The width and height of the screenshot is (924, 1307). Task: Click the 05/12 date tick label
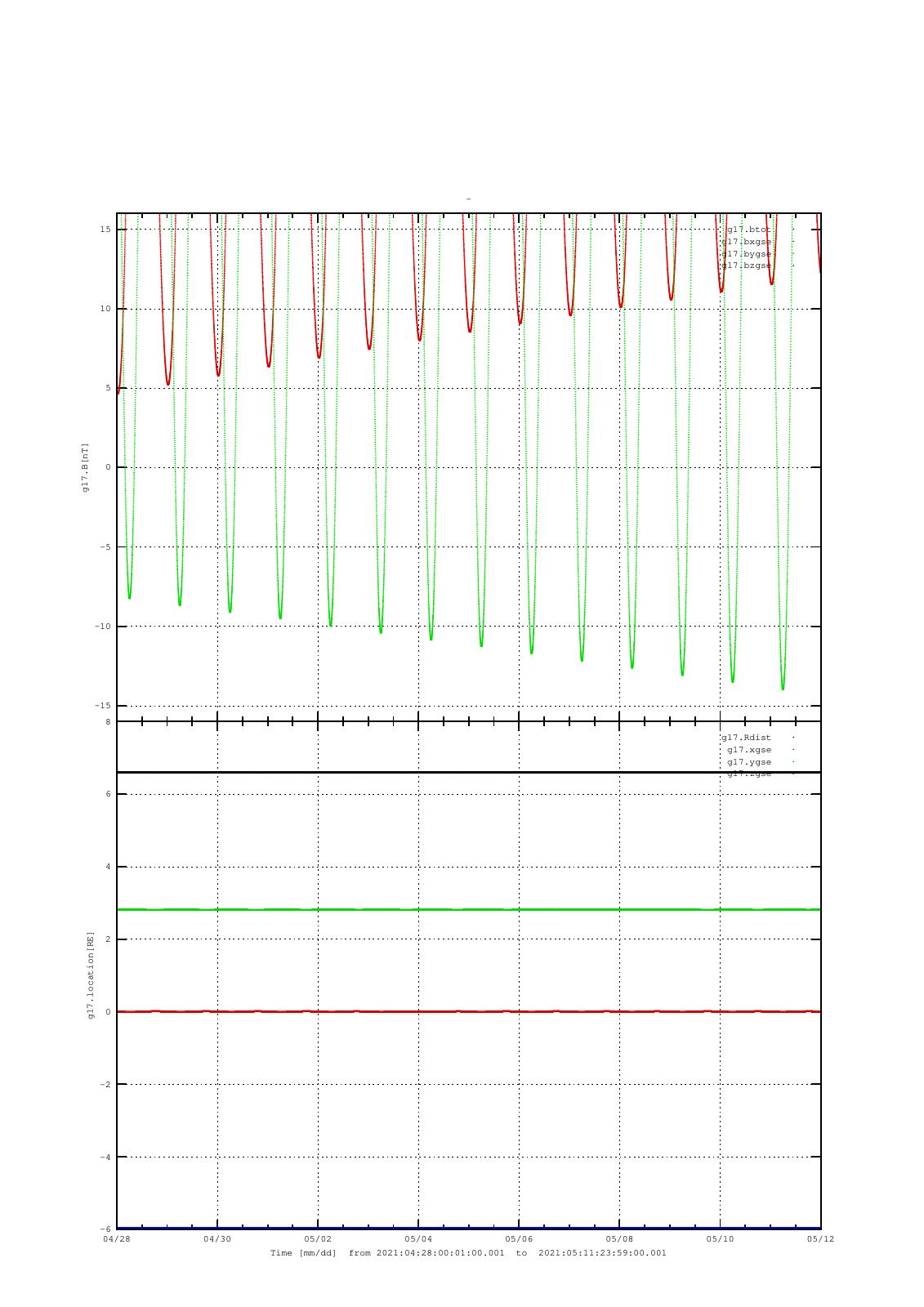click(820, 1239)
